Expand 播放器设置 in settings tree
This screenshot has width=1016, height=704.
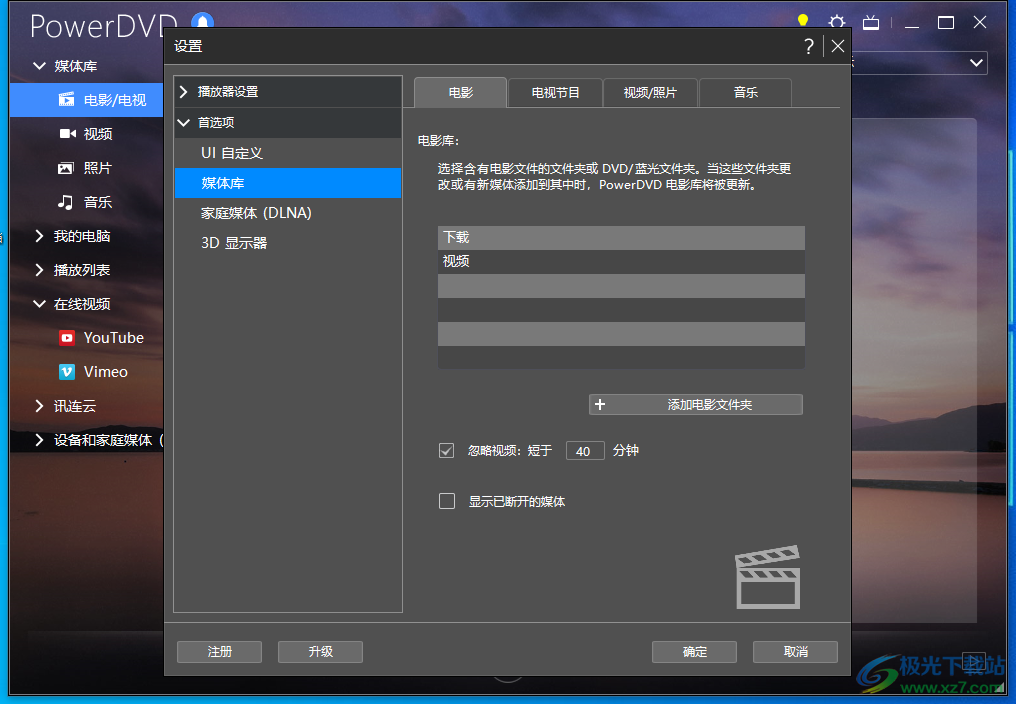(x=184, y=91)
